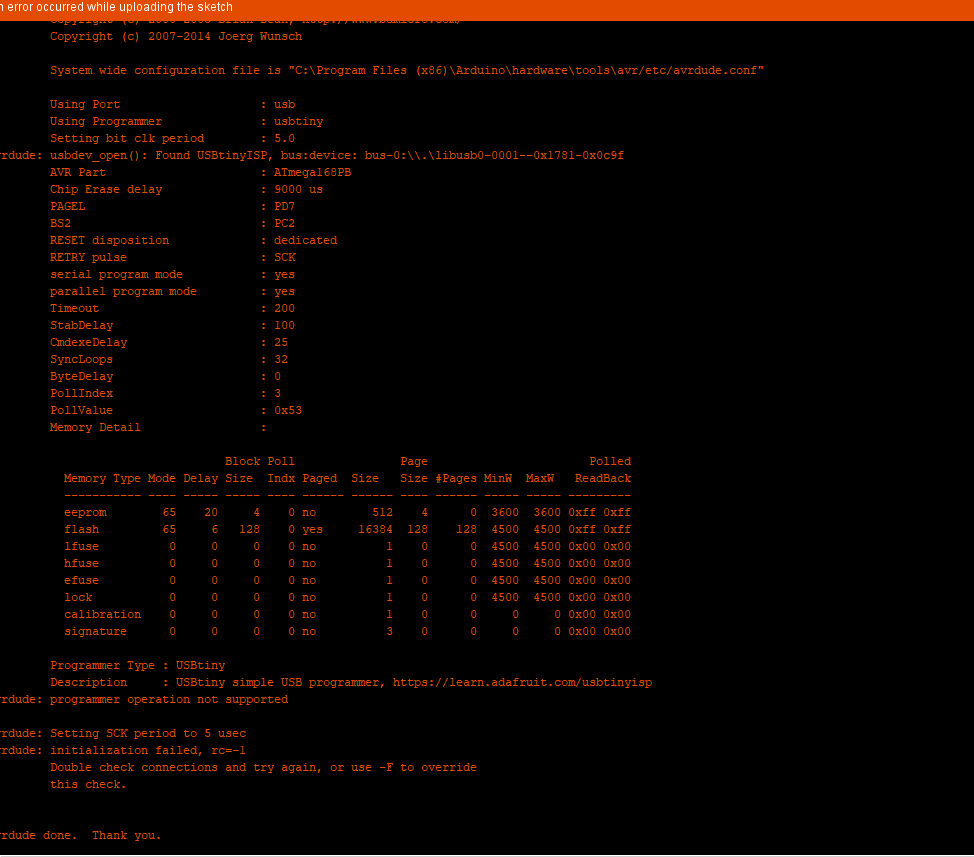Screen dimensions: 974x857
Task: Click the 'Programmer Type : USBtiny' line
Action: (x=138, y=666)
